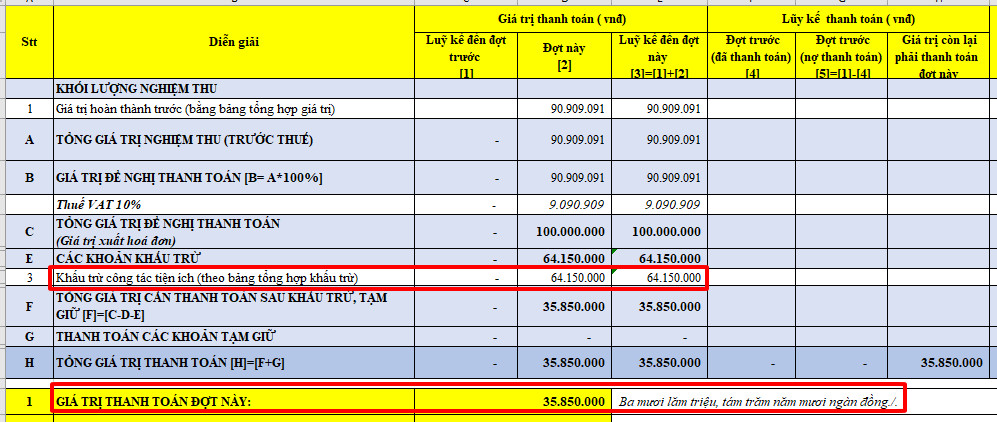Select 35.850.000 under Giá trị còn lại column
This screenshot has width=997, height=422.
(x=939, y=363)
